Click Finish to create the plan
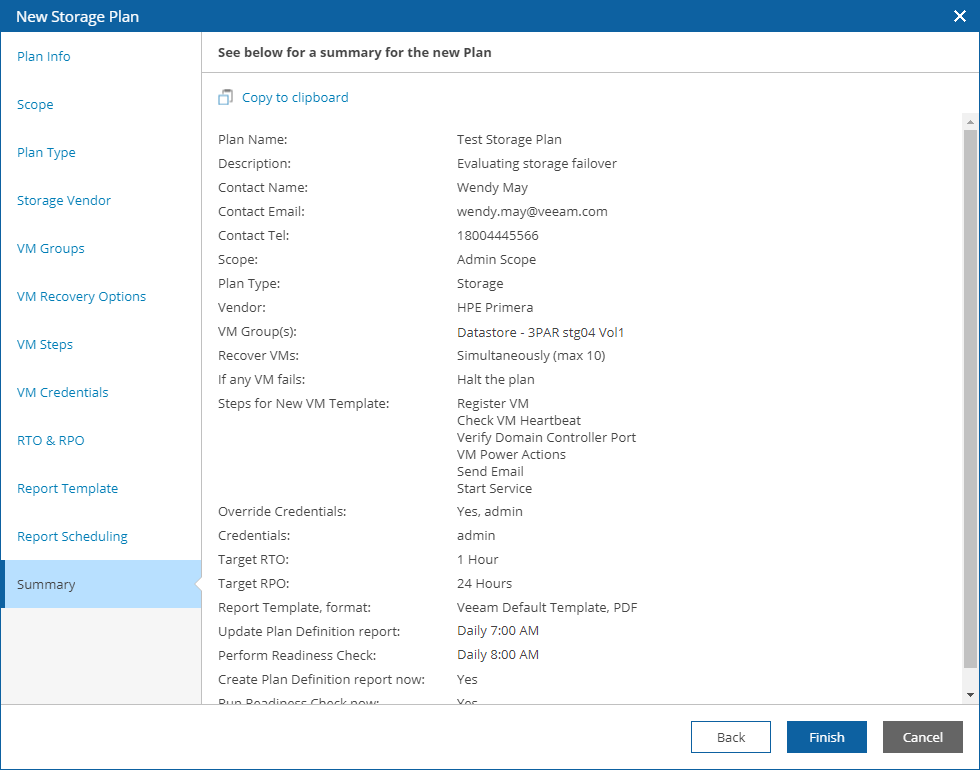This screenshot has width=980, height=770. point(827,737)
